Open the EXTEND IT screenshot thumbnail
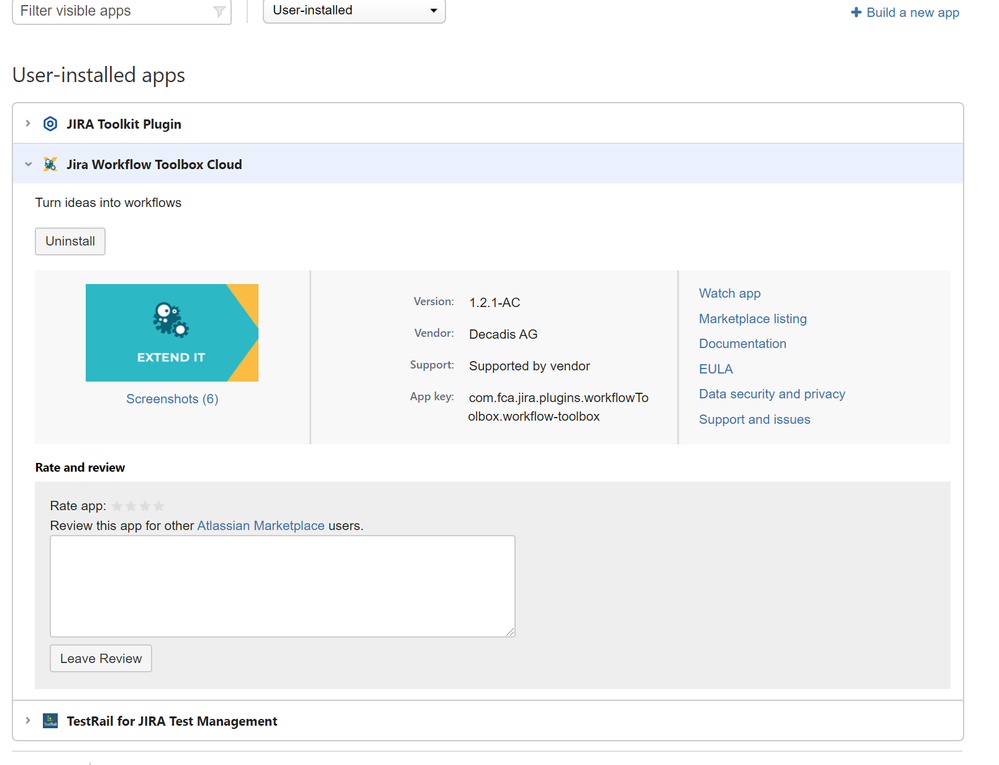Viewport: 999px width, 765px height. tap(172, 333)
